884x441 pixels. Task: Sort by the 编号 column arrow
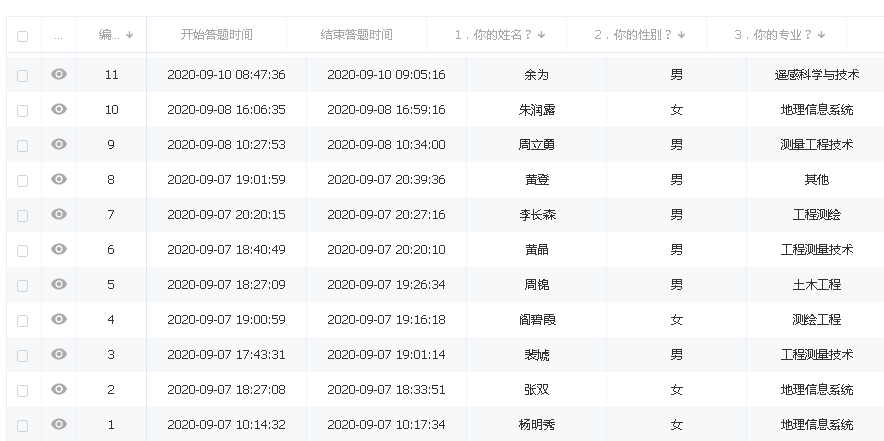[x=130, y=35]
